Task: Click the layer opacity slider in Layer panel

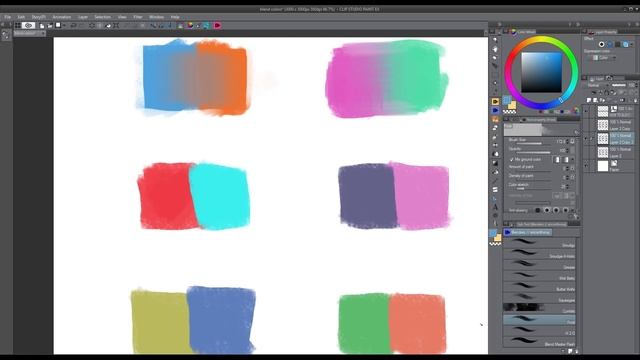Action: 619,85
